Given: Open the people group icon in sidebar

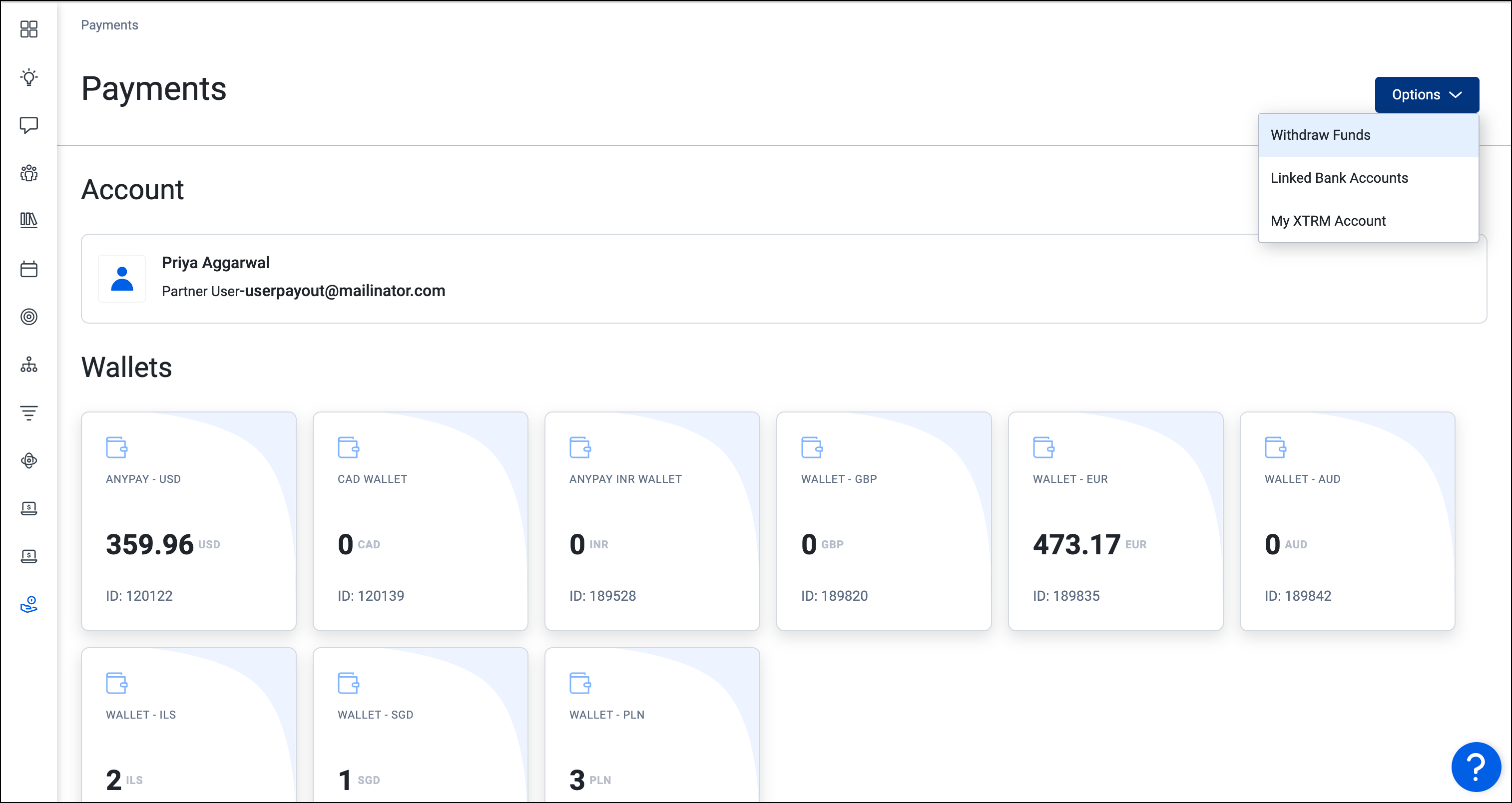Looking at the screenshot, I should (29, 173).
